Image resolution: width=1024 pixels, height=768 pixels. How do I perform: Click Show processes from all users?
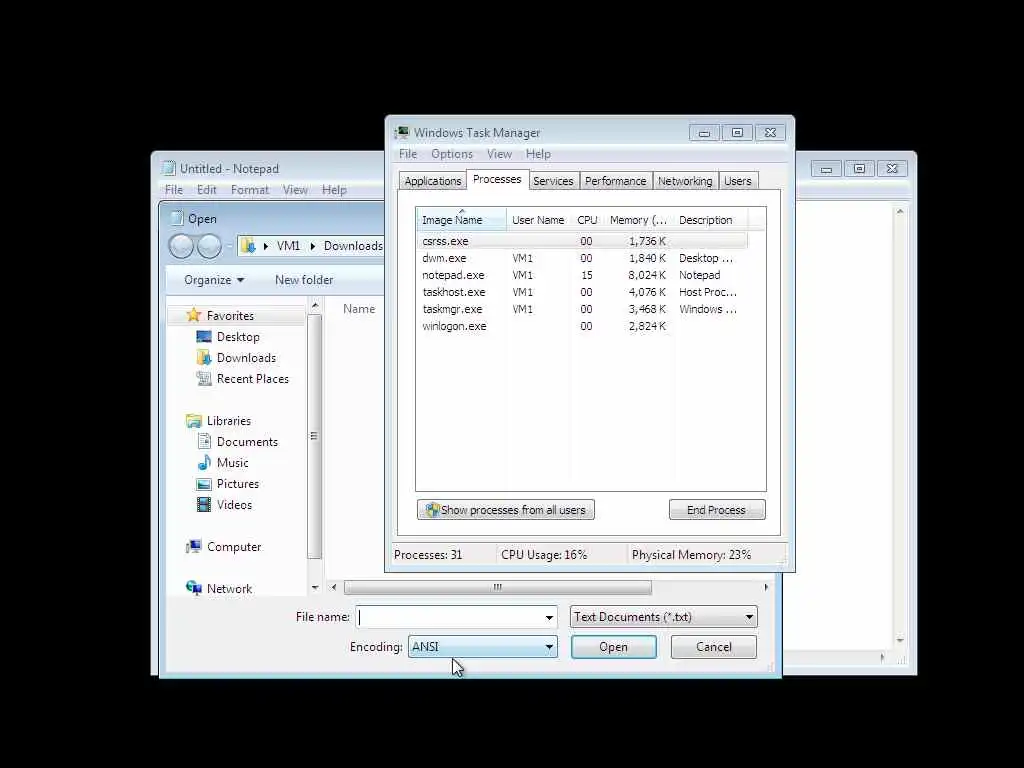click(x=505, y=510)
